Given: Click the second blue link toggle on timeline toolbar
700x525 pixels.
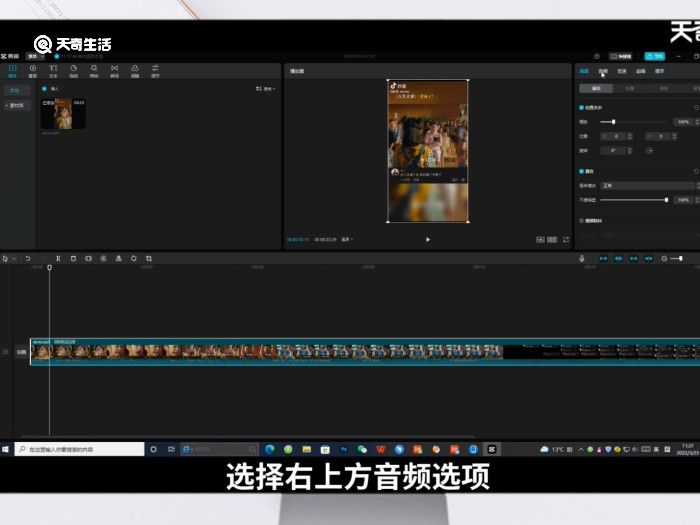Looking at the screenshot, I should (618, 258).
